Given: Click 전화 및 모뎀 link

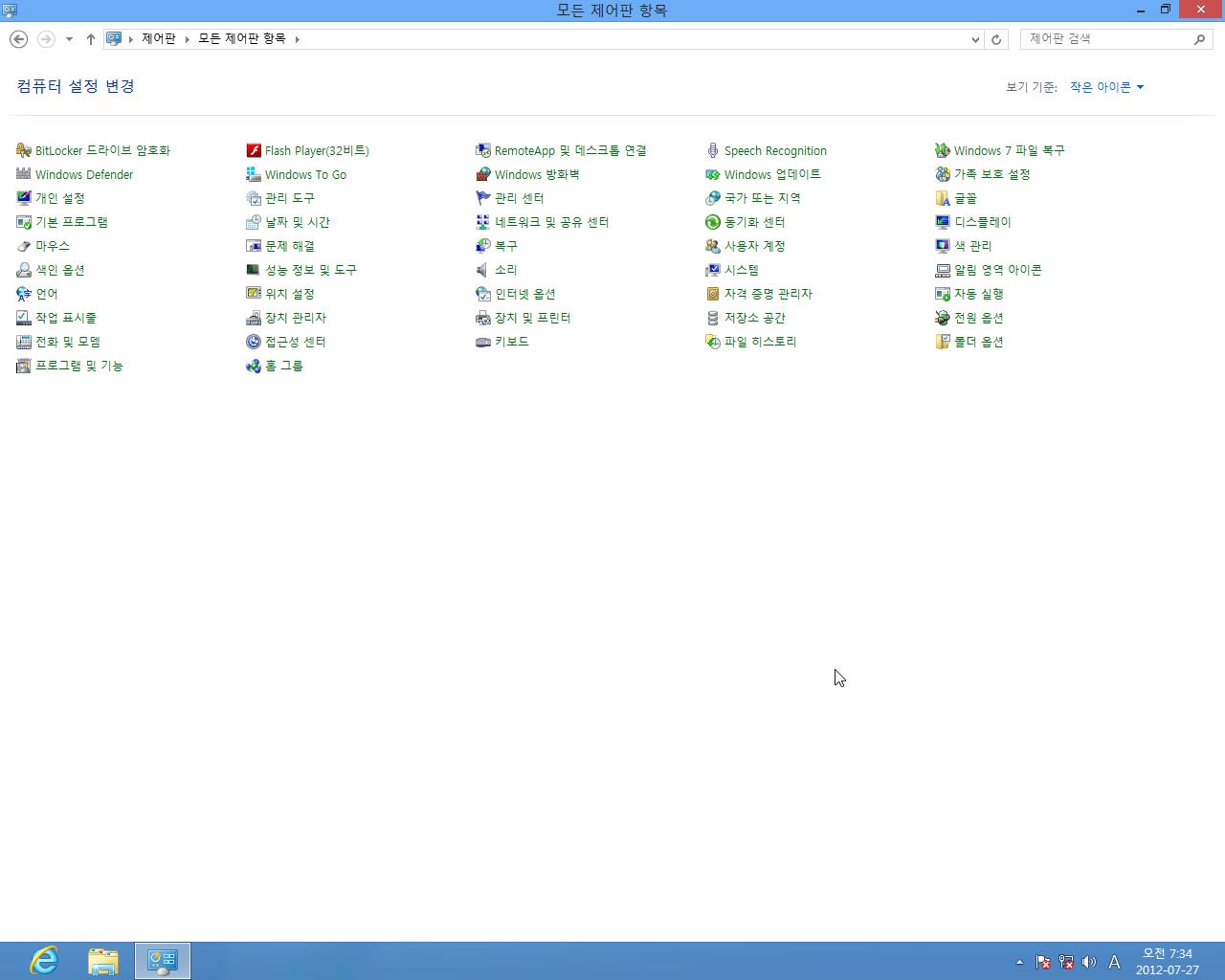Looking at the screenshot, I should coord(68,342).
